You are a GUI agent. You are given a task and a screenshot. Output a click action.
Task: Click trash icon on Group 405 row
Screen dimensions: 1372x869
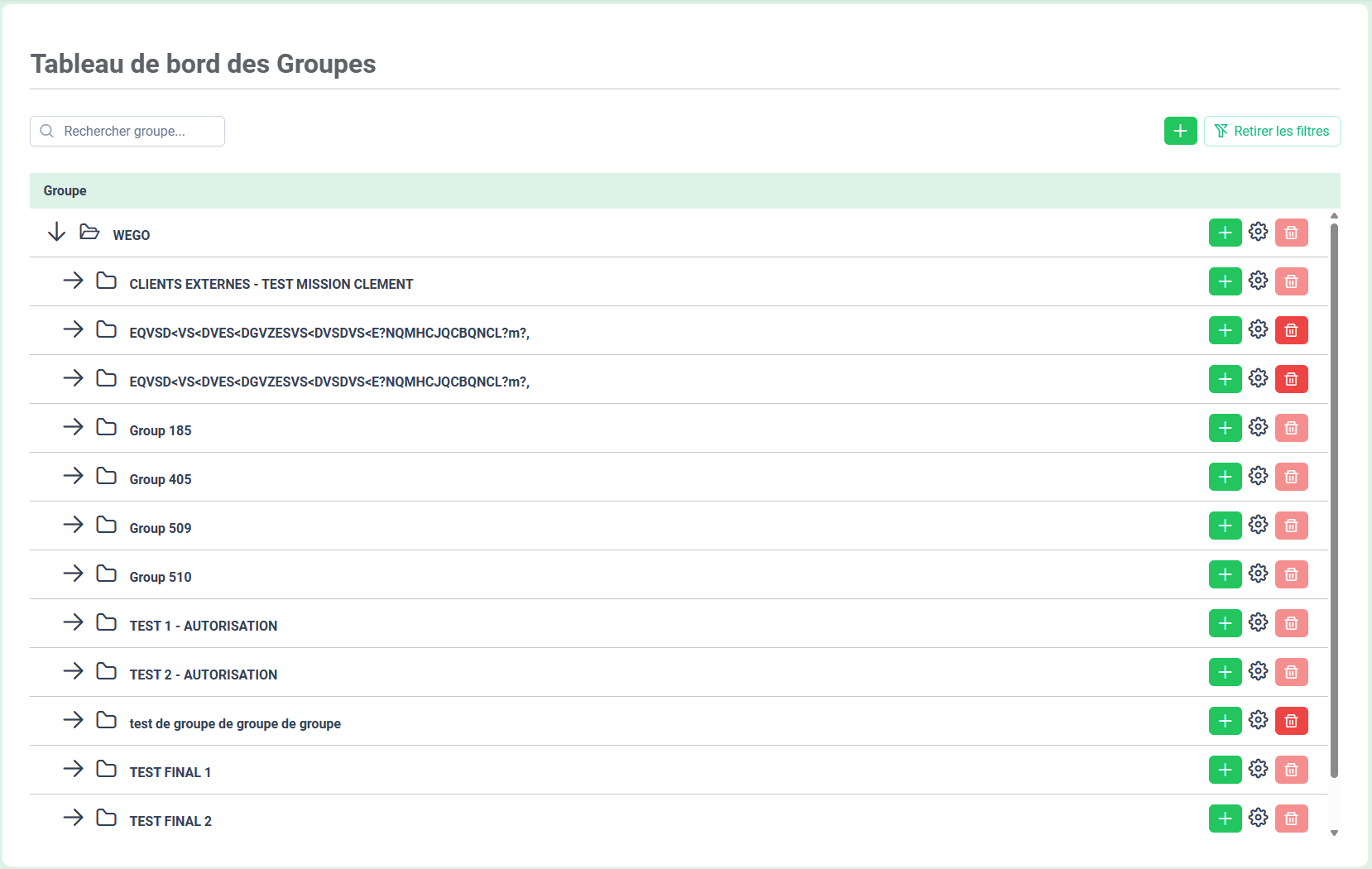pos(1291,477)
